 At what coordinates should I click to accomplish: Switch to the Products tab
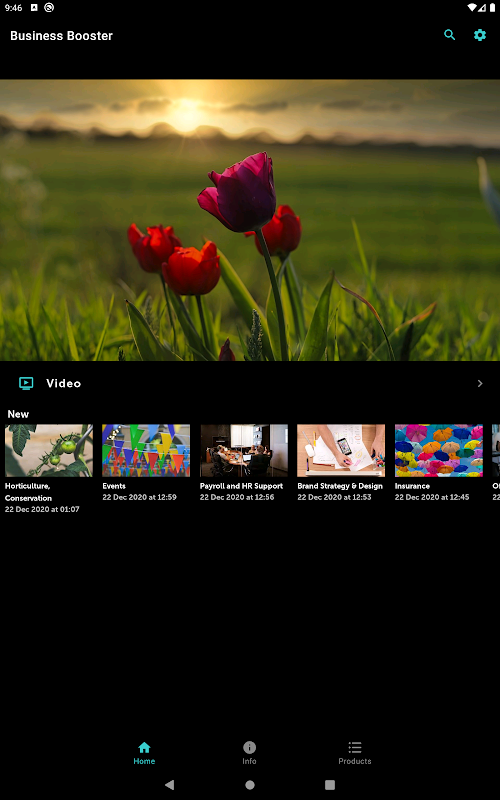click(x=355, y=753)
